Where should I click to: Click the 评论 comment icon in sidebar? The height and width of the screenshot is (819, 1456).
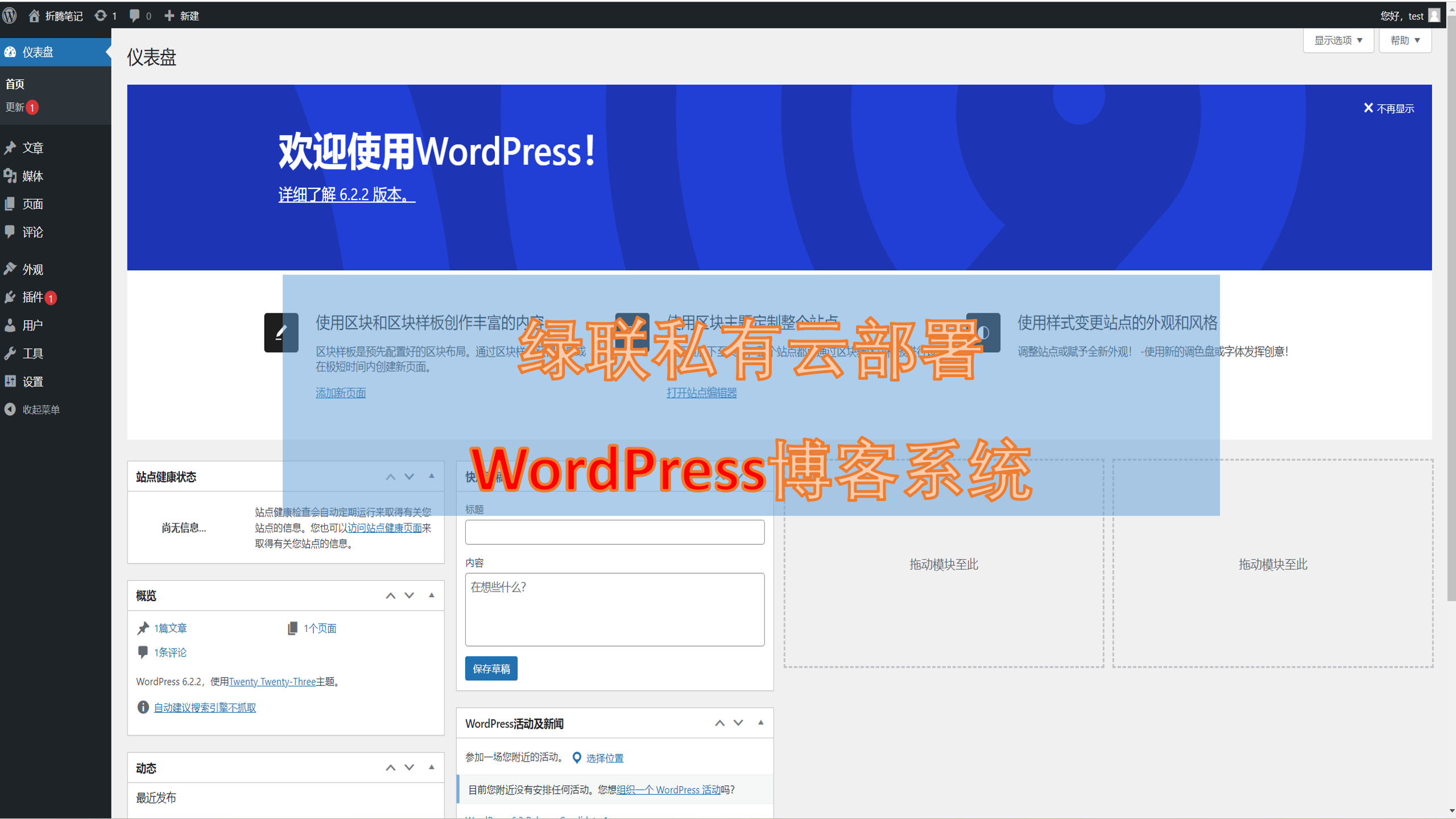coord(10,231)
